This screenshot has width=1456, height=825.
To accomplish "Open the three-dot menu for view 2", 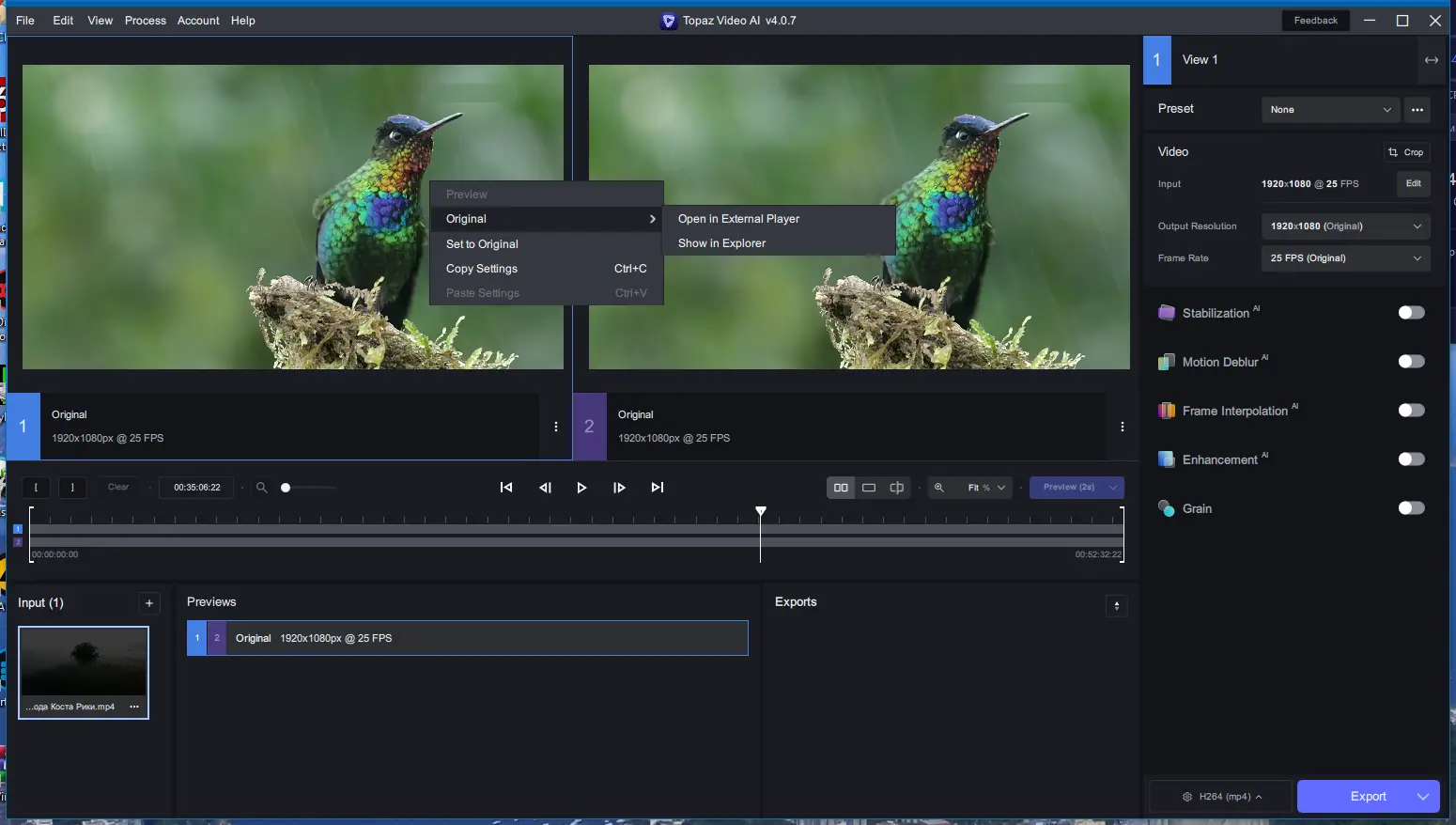I will [x=1123, y=427].
